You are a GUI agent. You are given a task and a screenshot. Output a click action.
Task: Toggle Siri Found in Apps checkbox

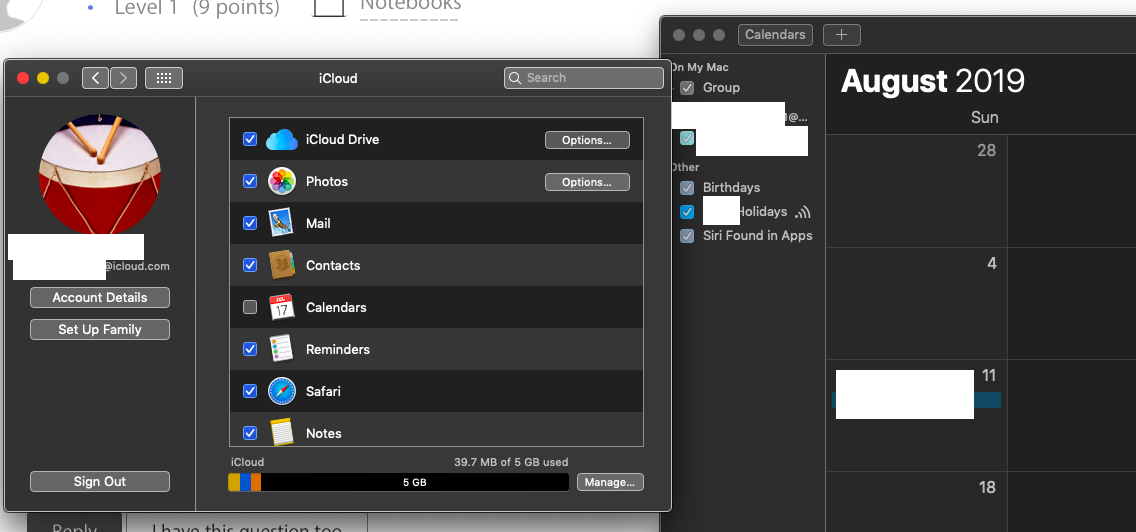pos(688,236)
